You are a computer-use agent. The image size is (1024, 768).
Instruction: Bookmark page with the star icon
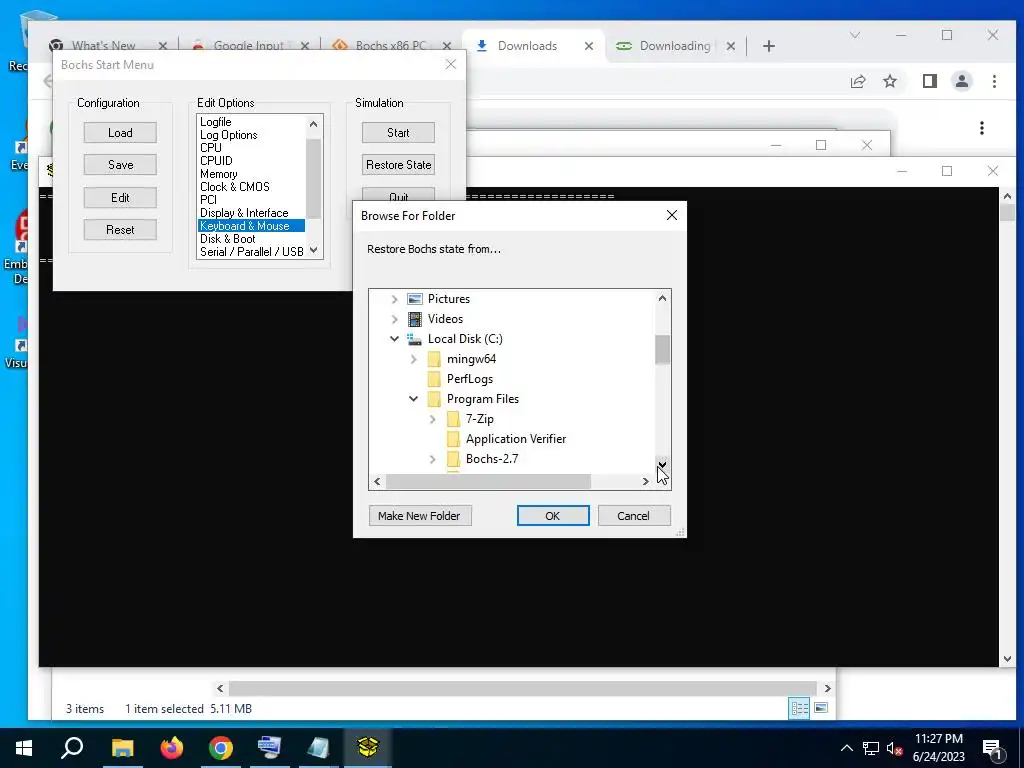pos(889,82)
